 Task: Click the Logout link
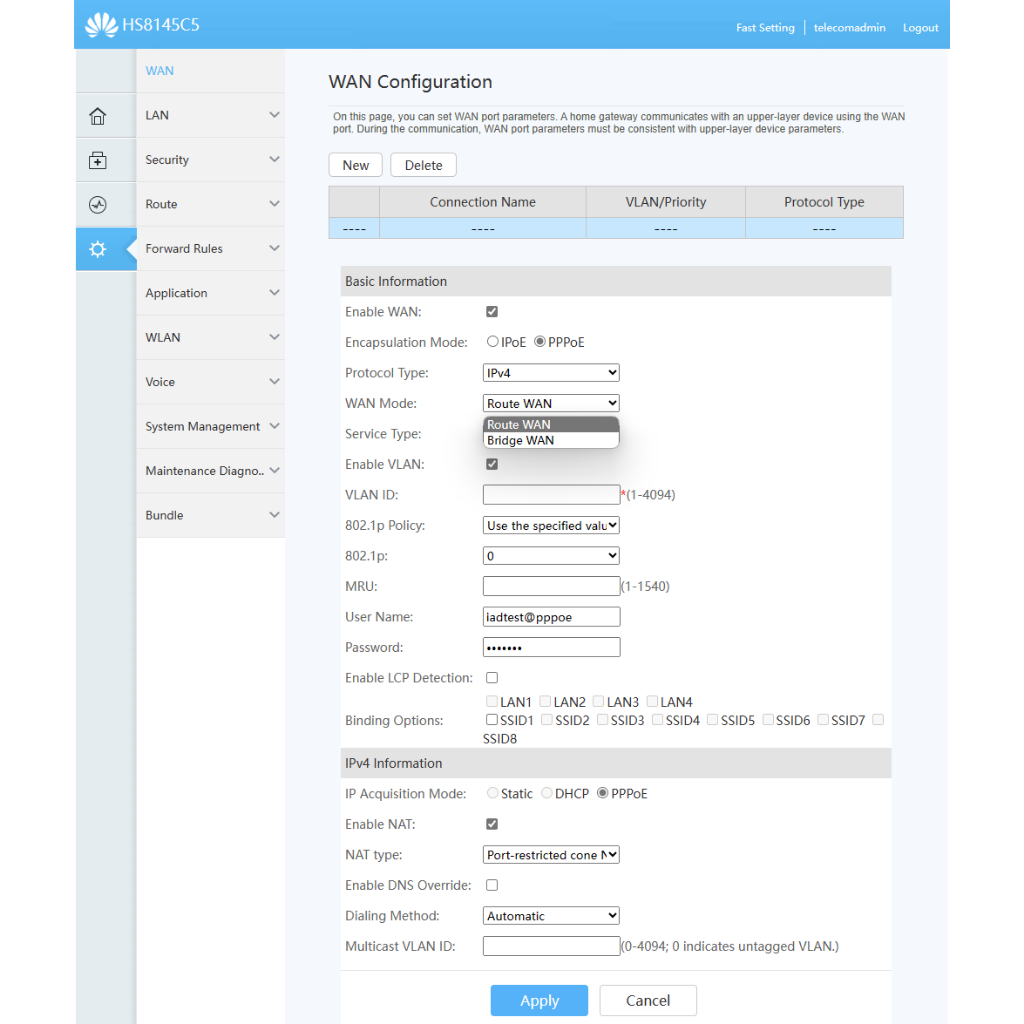920,28
